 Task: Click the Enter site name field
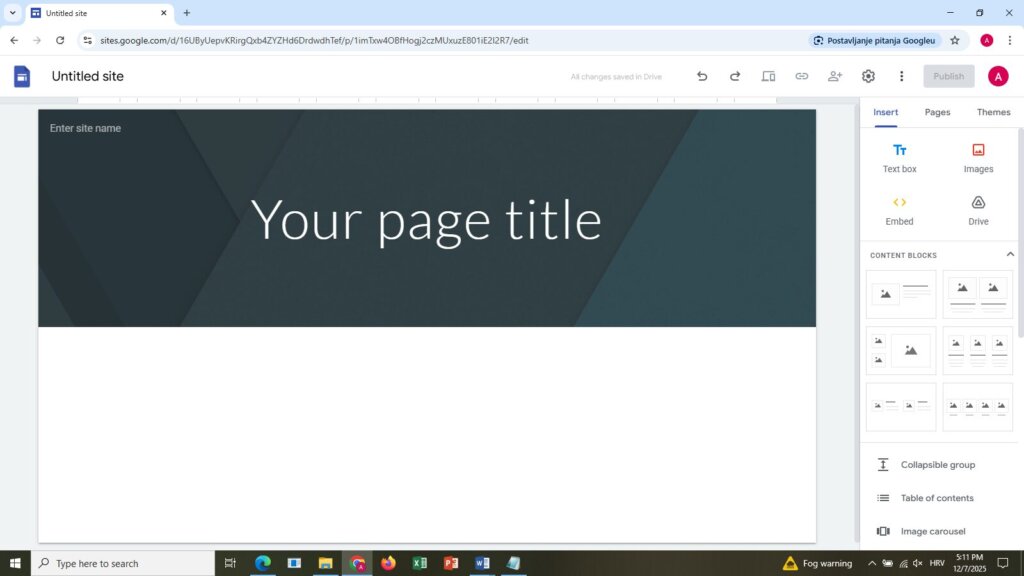pos(86,128)
